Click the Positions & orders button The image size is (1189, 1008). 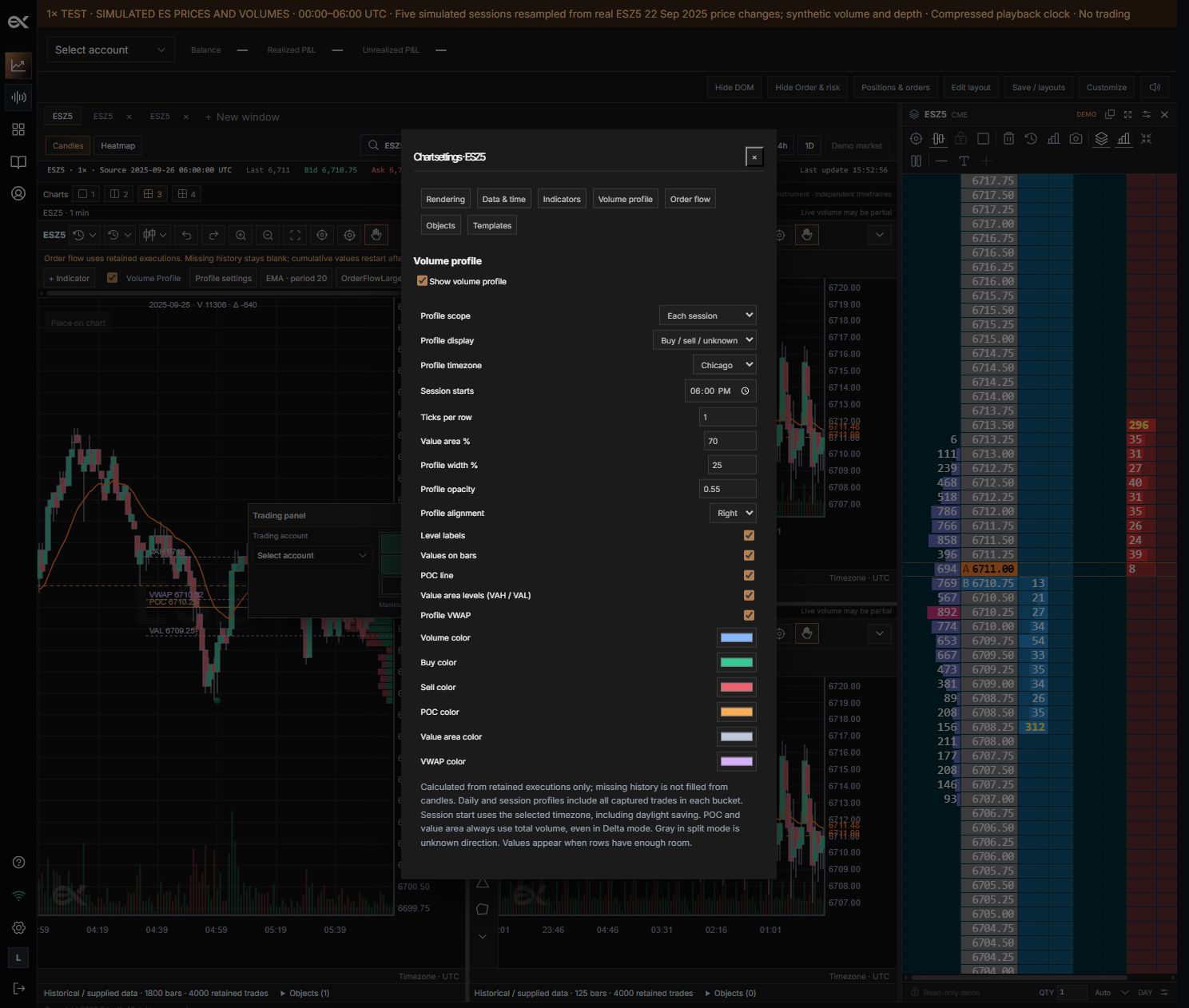pyautogui.click(x=896, y=87)
